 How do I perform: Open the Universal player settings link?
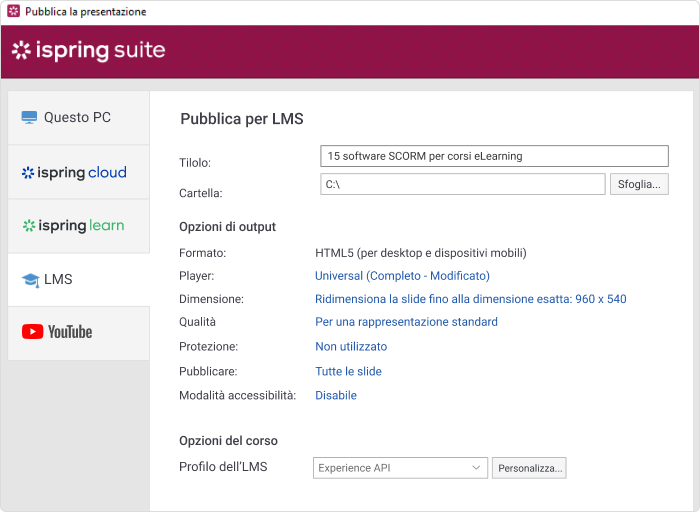click(x=402, y=276)
